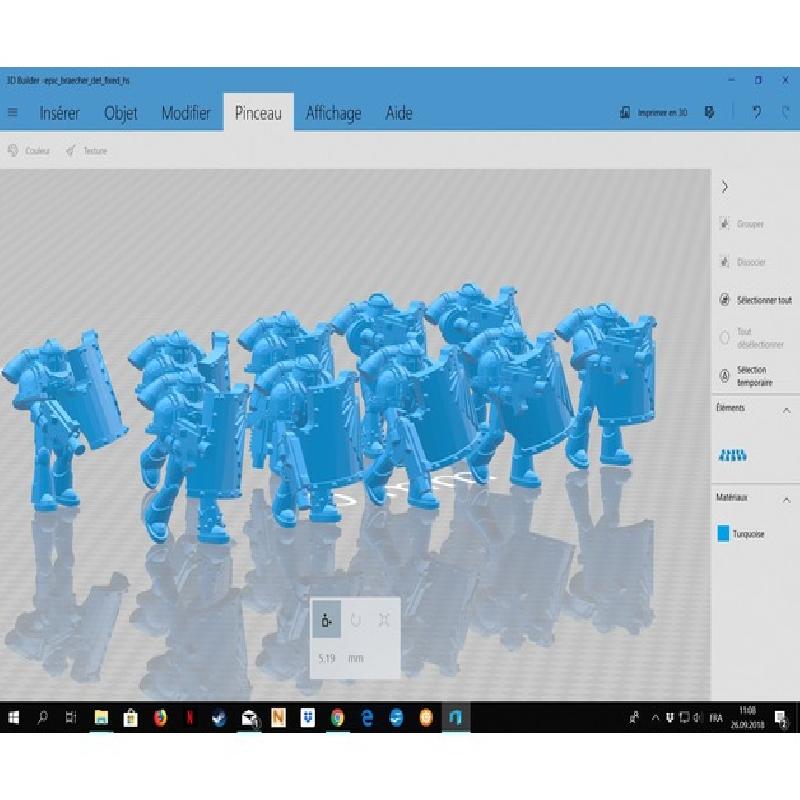Activate the rotate mode icon in the floating toolbar

(355, 620)
